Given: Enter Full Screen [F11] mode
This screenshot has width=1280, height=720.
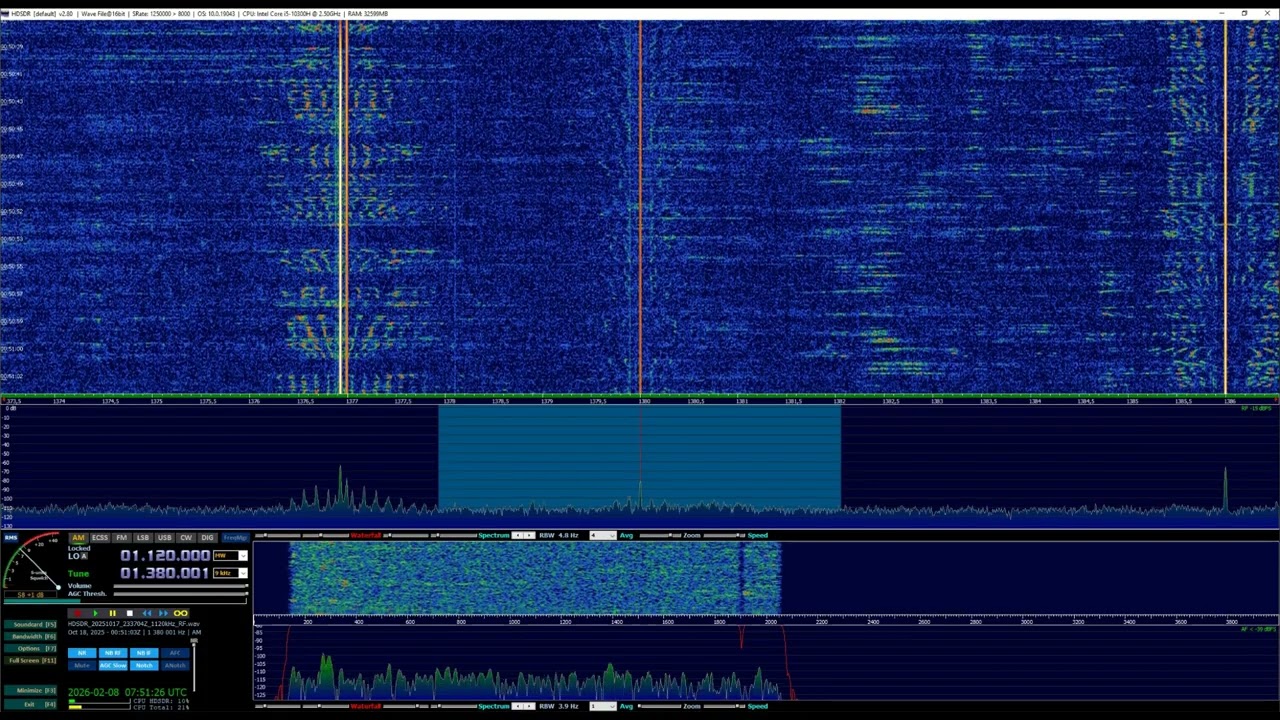Looking at the screenshot, I should tap(30, 660).
